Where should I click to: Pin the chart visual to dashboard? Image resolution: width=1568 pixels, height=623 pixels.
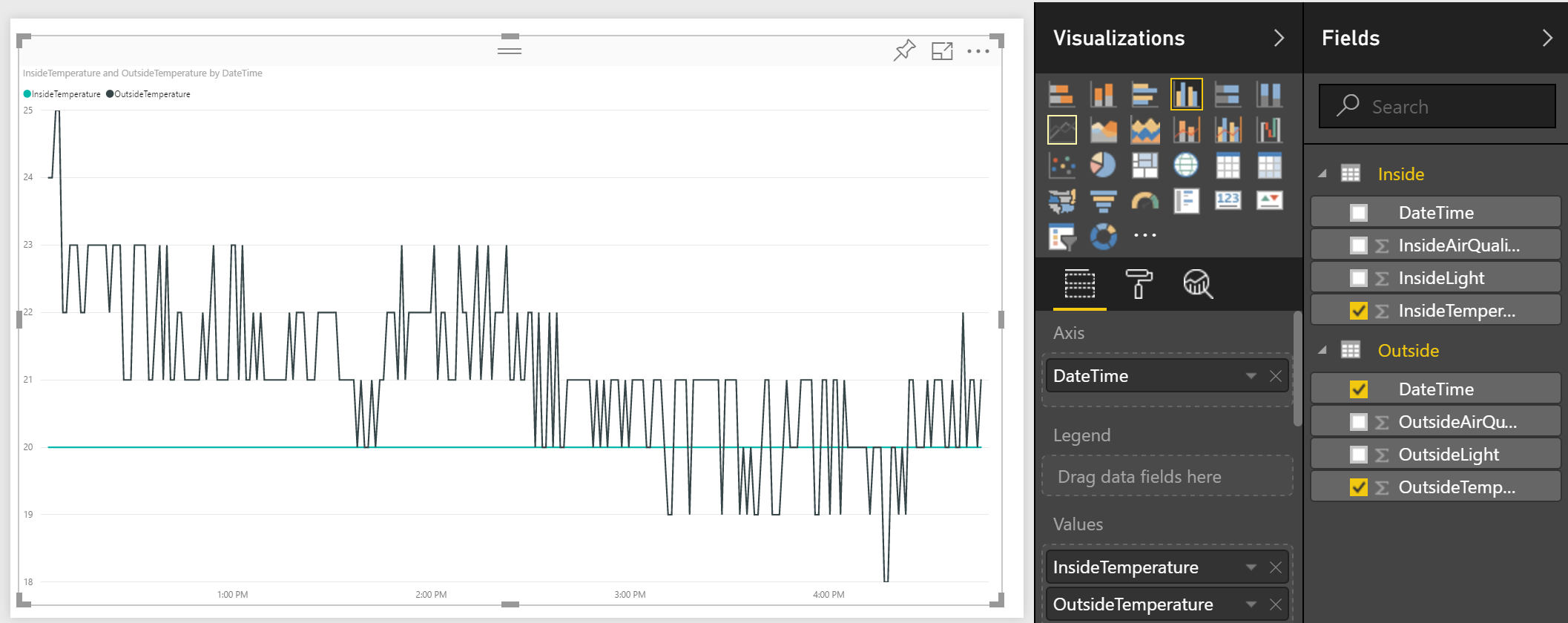pos(905,50)
